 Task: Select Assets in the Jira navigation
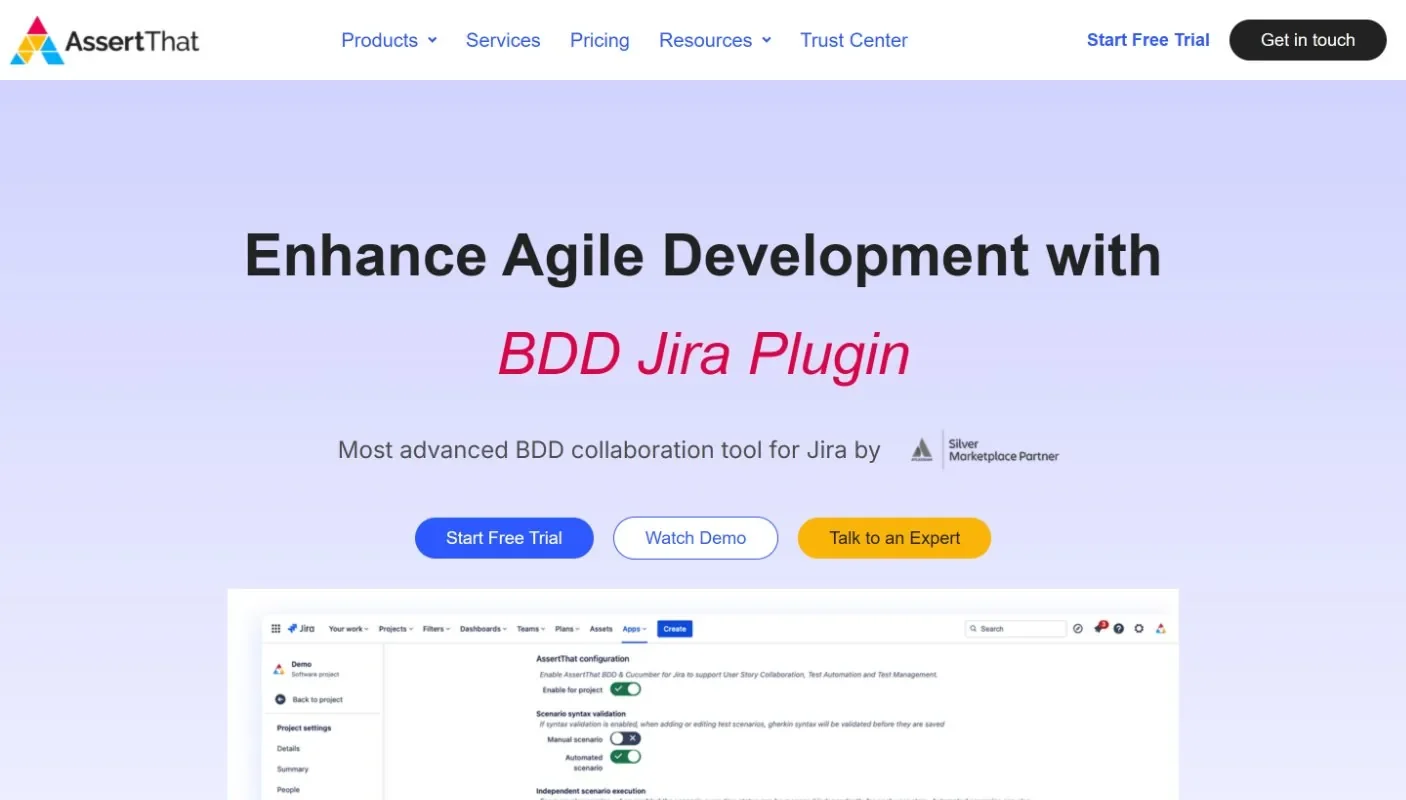click(x=601, y=629)
